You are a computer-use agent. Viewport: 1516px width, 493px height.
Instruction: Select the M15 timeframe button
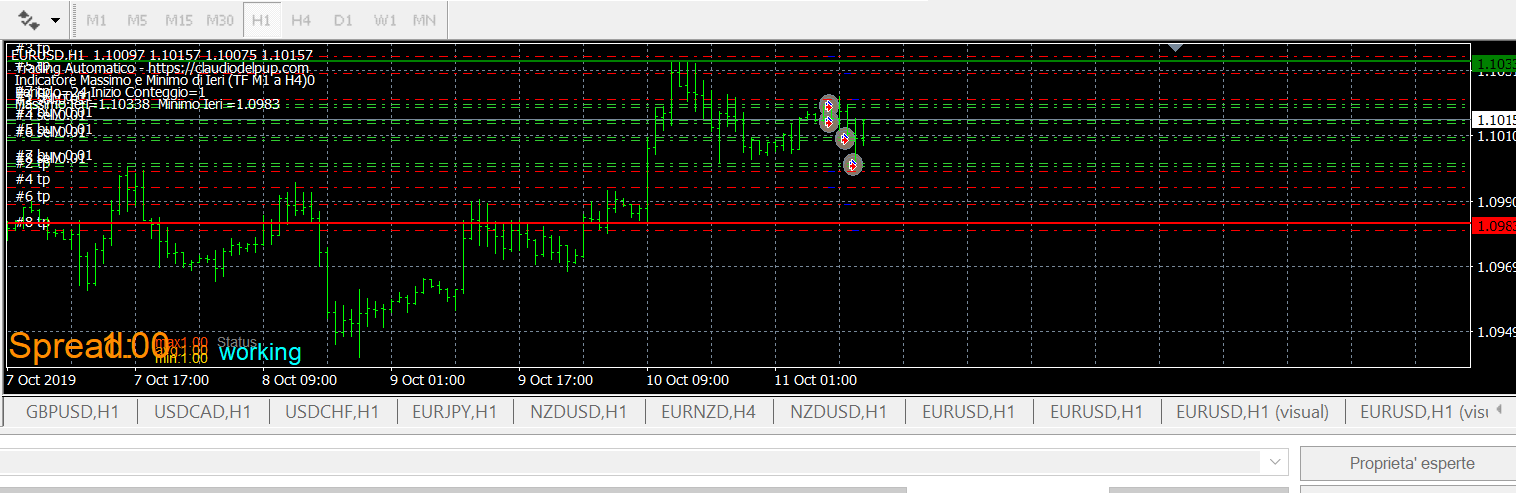(179, 20)
